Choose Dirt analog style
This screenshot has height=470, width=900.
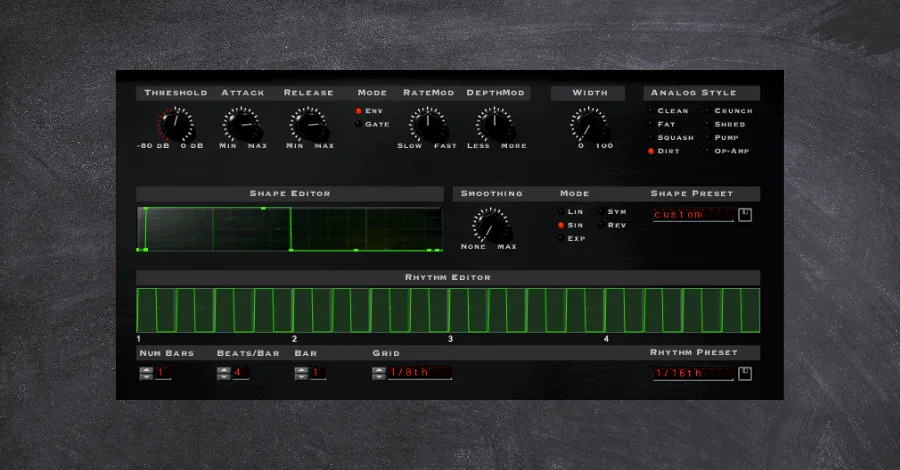(664, 151)
